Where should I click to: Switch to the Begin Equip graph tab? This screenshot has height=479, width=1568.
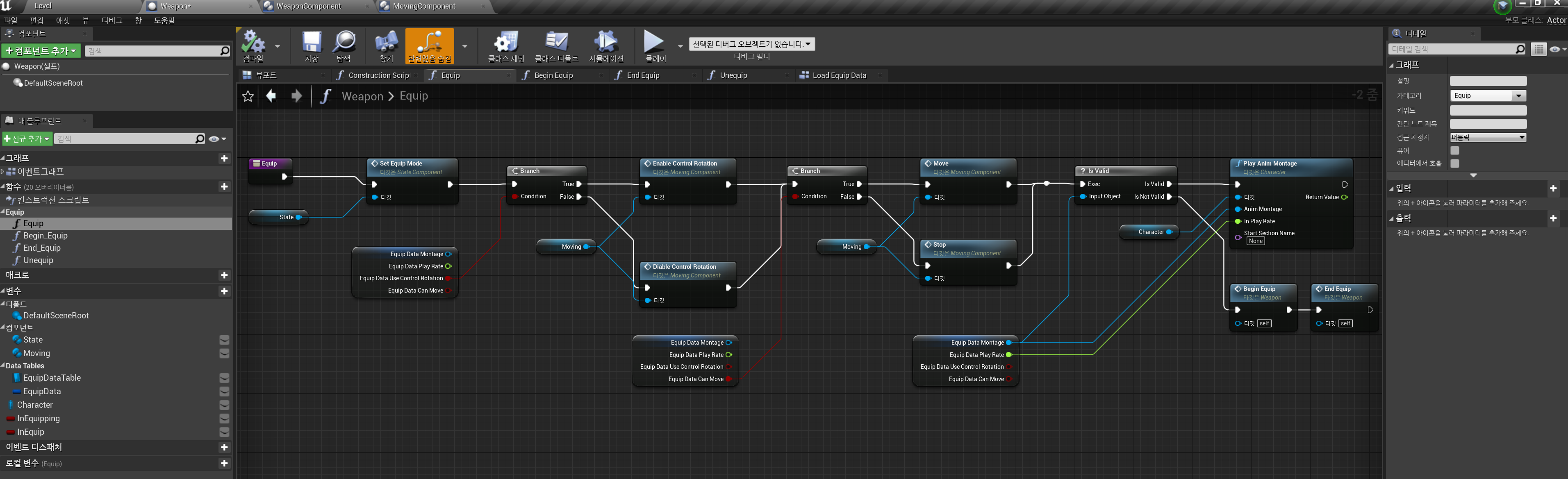pos(553,75)
